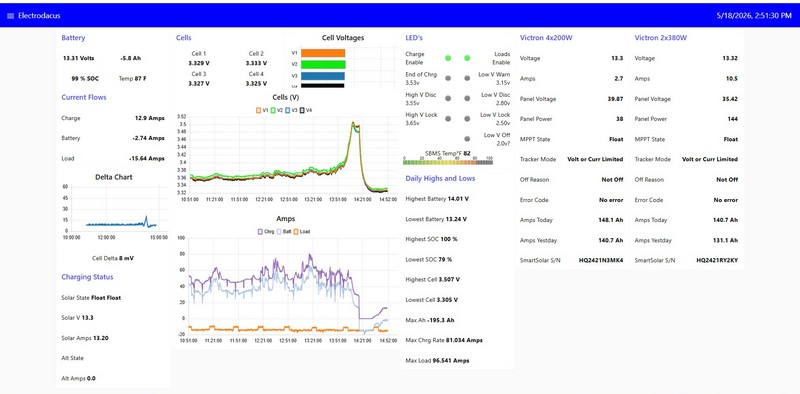Toggle the Batt series in Amps legend
800x394 pixels.
click(285, 232)
